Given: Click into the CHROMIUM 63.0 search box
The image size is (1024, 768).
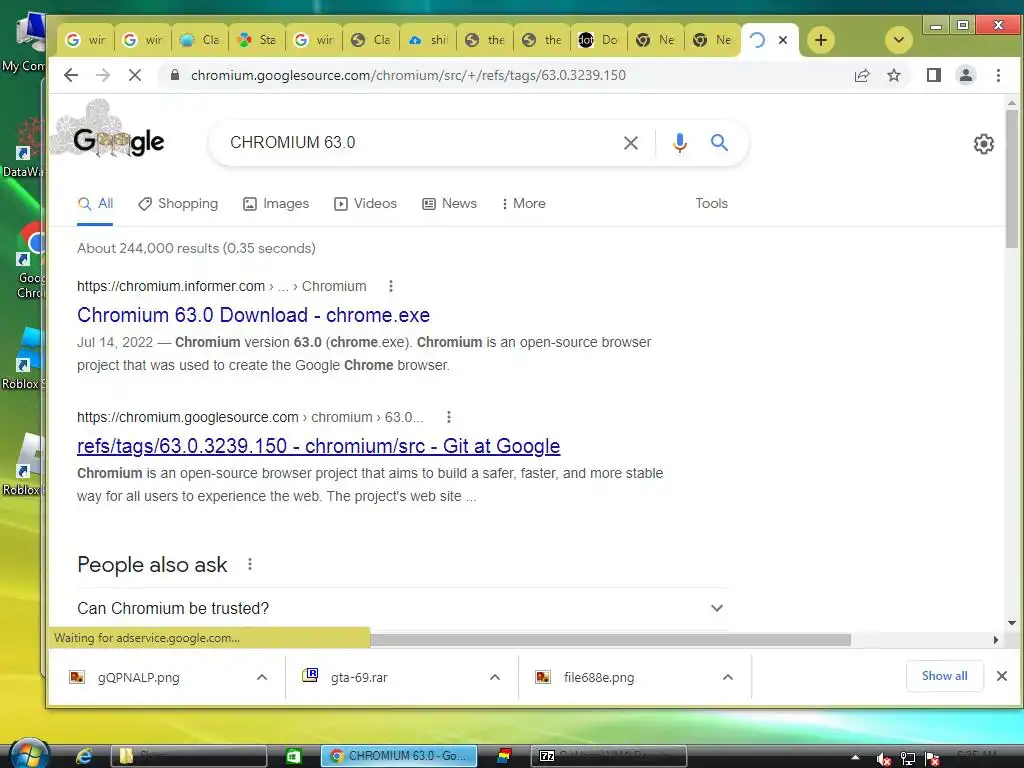Looking at the screenshot, I should point(418,142).
